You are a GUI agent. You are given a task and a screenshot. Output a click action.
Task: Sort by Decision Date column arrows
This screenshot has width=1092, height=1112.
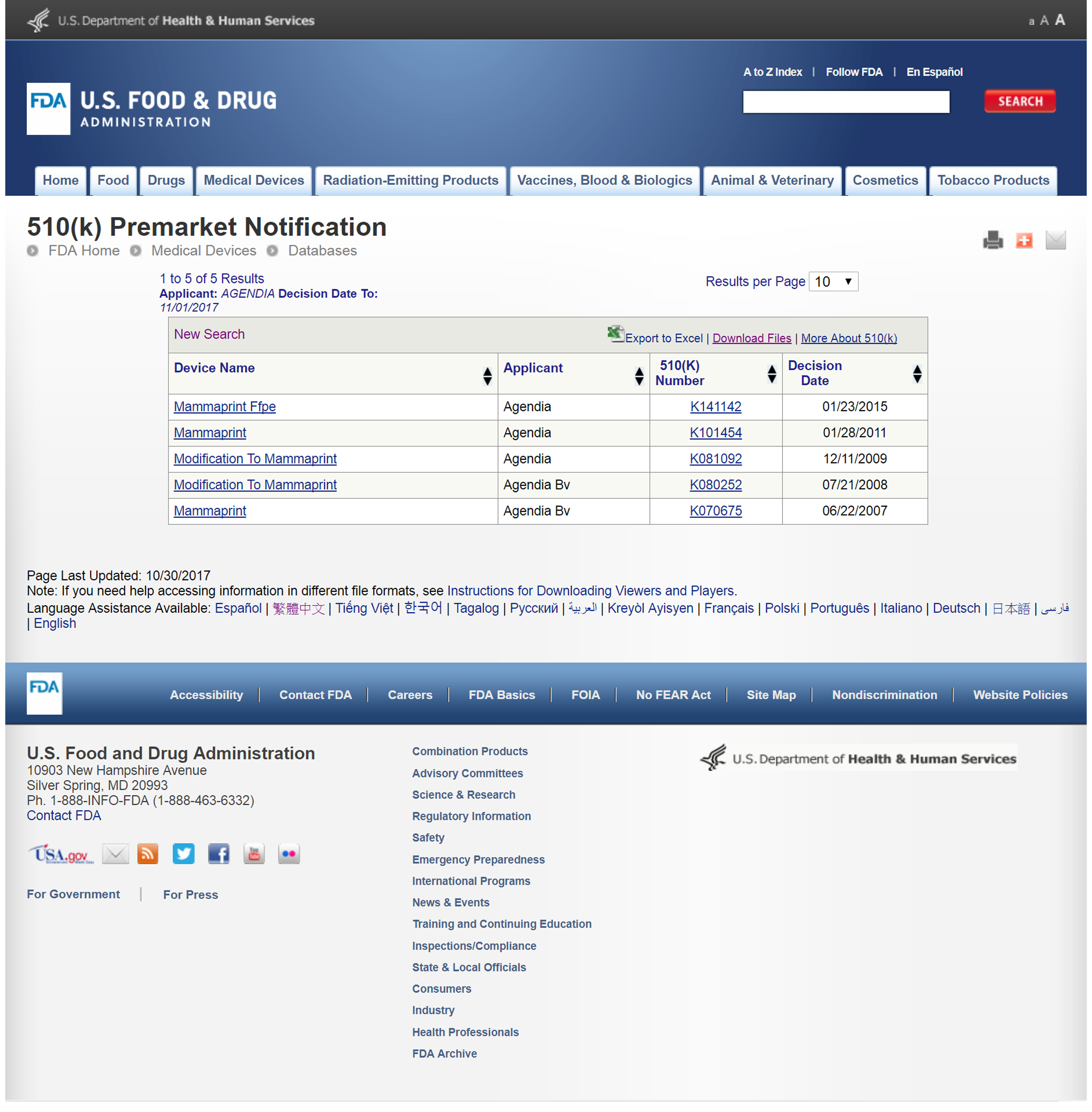(x=917, y=374)
